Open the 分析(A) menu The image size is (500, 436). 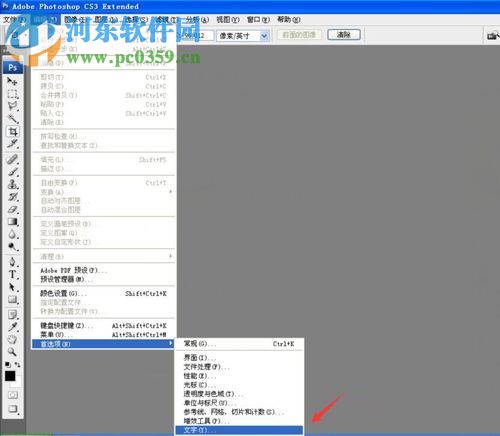click(x=197, y=20)
